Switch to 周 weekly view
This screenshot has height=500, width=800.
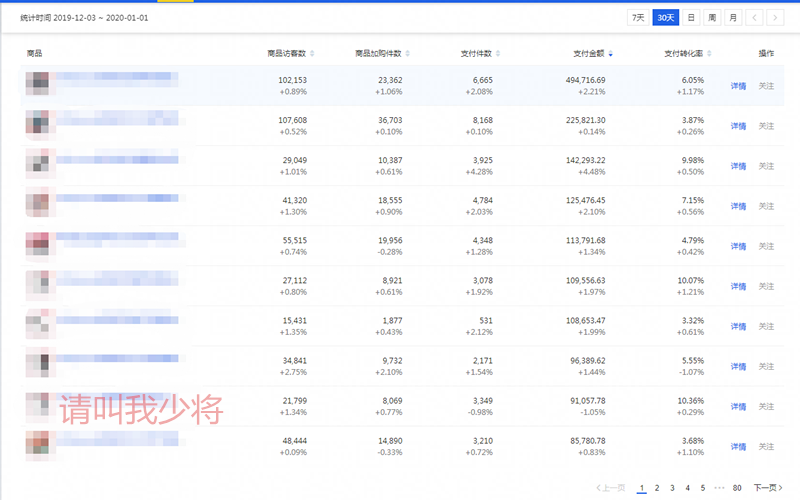(712, 17)
